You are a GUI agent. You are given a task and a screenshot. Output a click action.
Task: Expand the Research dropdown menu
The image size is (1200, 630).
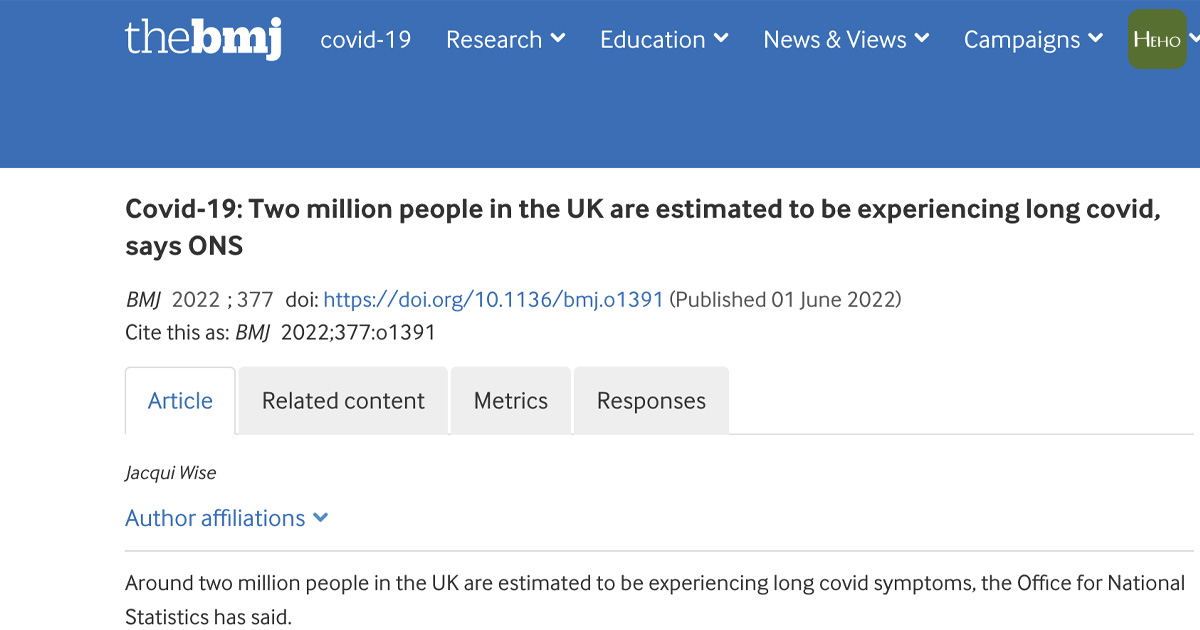click(505, 40)
